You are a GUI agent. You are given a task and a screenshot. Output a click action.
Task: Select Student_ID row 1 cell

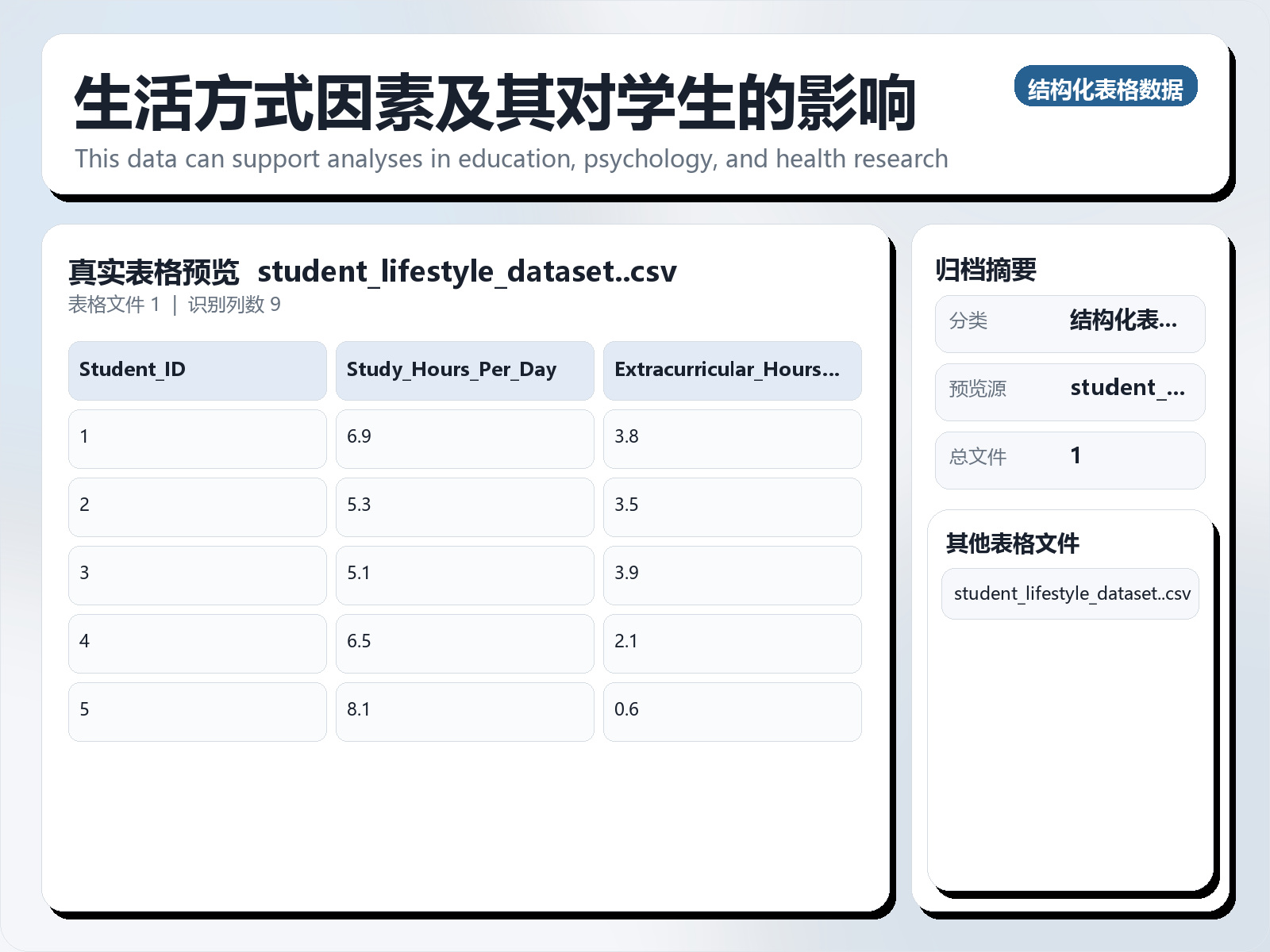pos(85,437)
